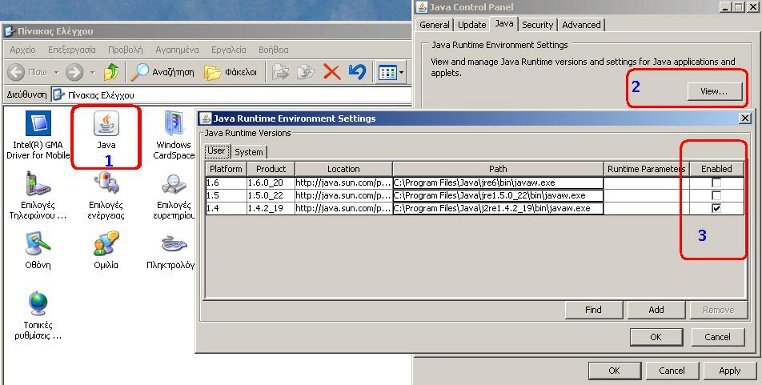Click the Path column header
This screenshot has height=385, width=762.
click(498, 169)
